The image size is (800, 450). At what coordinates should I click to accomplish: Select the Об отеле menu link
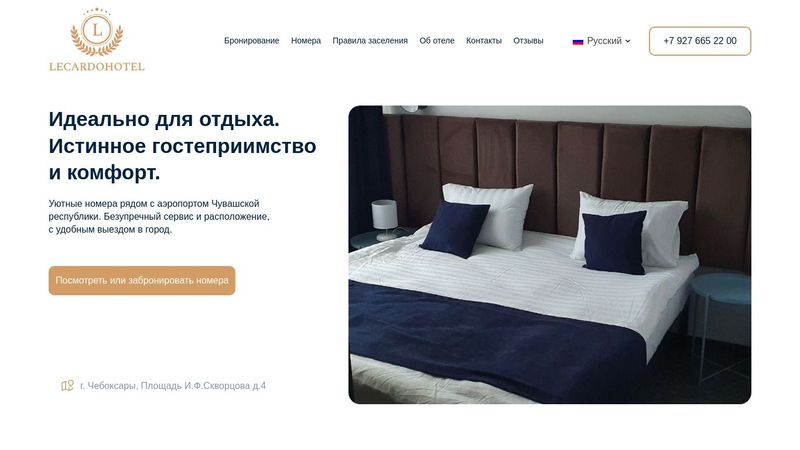[x=437, y=41]
